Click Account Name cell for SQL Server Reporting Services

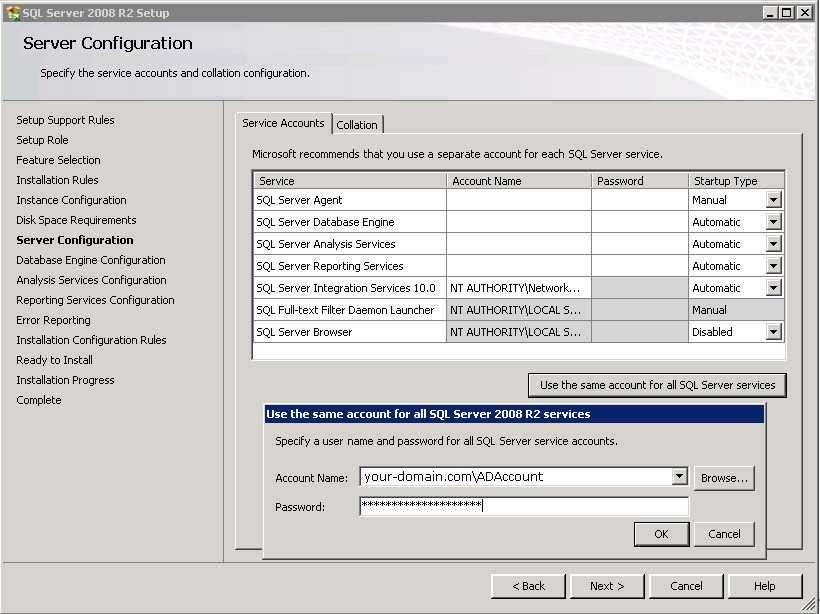[519, 266]
